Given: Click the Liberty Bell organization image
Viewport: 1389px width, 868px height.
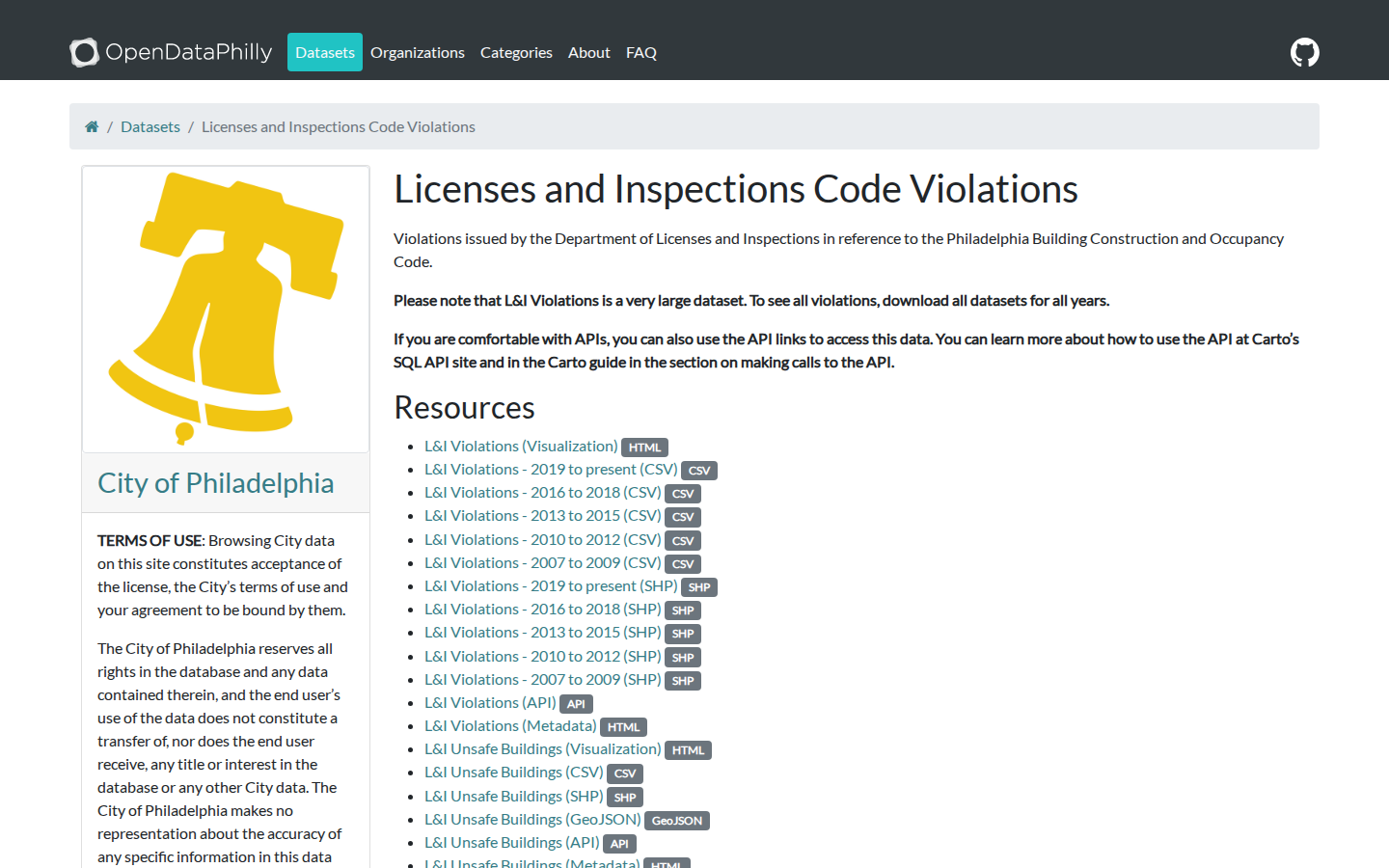Looking at the screenshot, I should [226, 309].
